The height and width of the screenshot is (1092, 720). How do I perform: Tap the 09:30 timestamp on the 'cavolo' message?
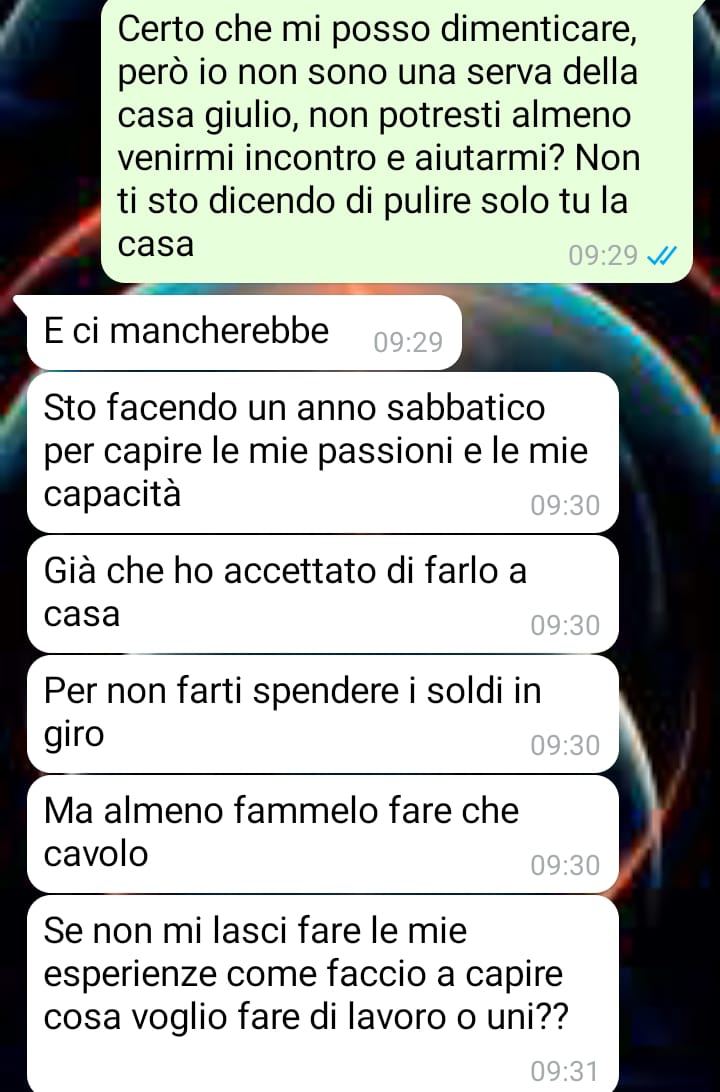(565, 865)
